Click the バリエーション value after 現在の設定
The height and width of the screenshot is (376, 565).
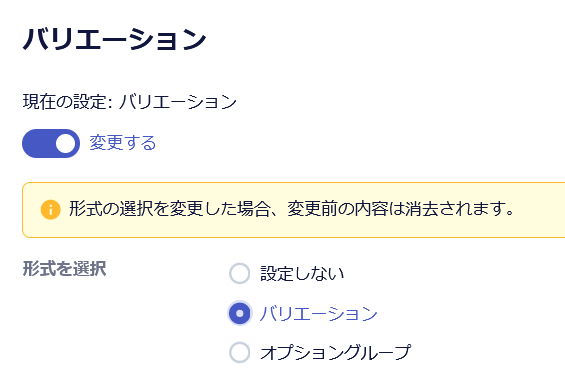(178, 102)
